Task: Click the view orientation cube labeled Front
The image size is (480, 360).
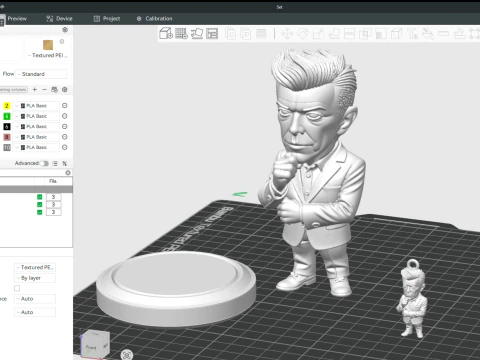Action: pos(95,345)
